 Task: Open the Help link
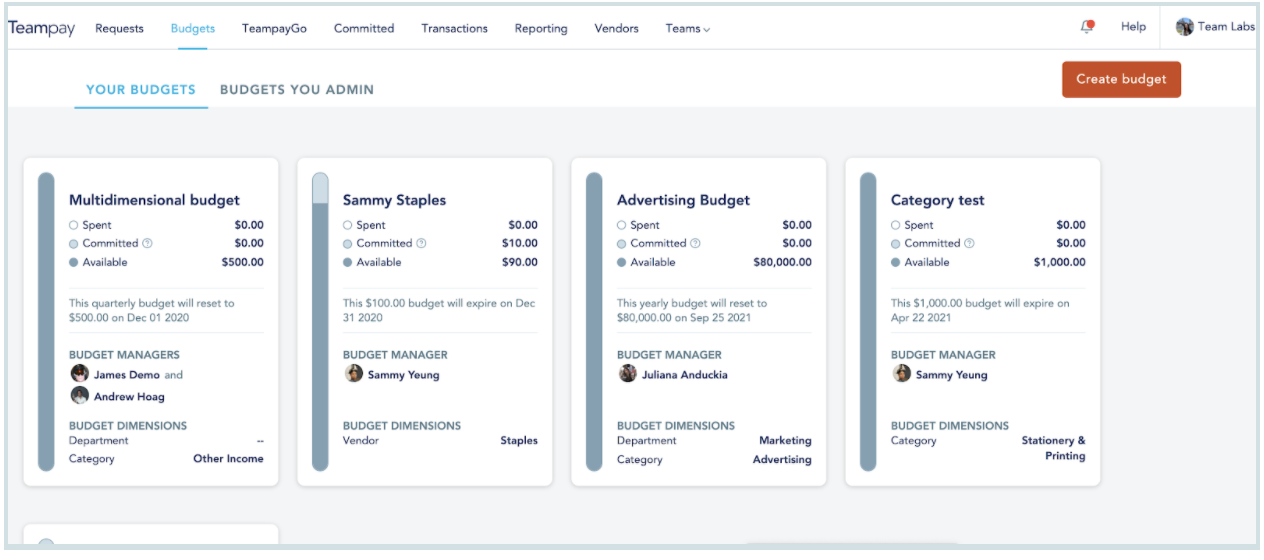pyautogui.click(x=1133, y=27)
